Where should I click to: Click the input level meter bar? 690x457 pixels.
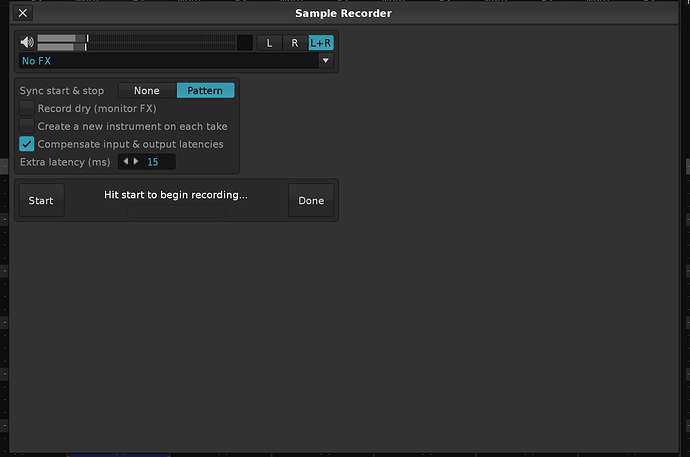(136, 43)
